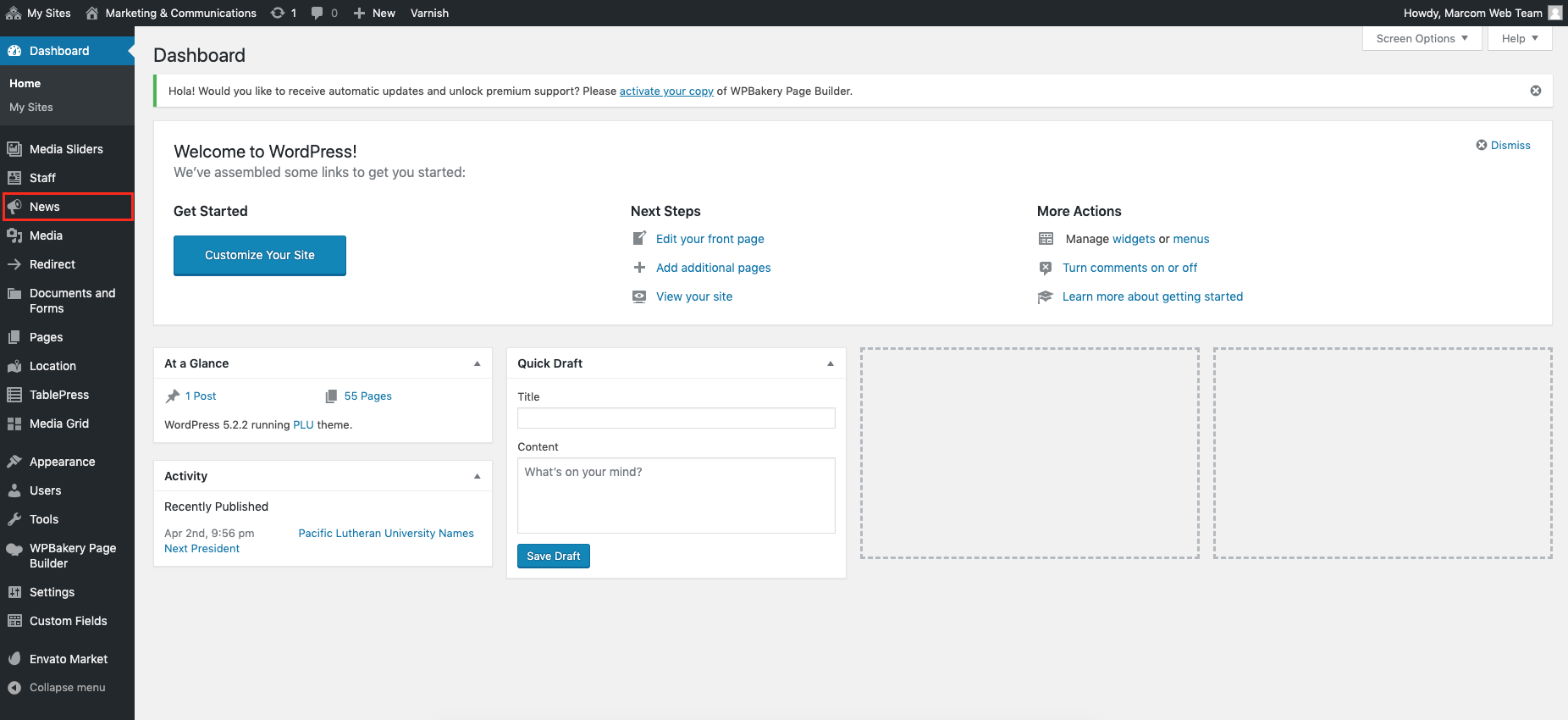Click the Redirect arrow icon
Screen dimensions: 1568x720
tap(14, 264)
